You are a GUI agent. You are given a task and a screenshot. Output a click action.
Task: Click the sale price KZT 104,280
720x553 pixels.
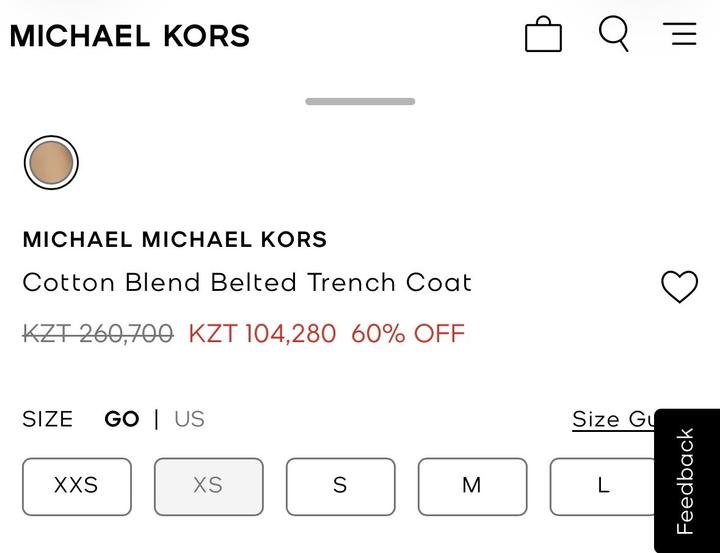tap(262, 333)
